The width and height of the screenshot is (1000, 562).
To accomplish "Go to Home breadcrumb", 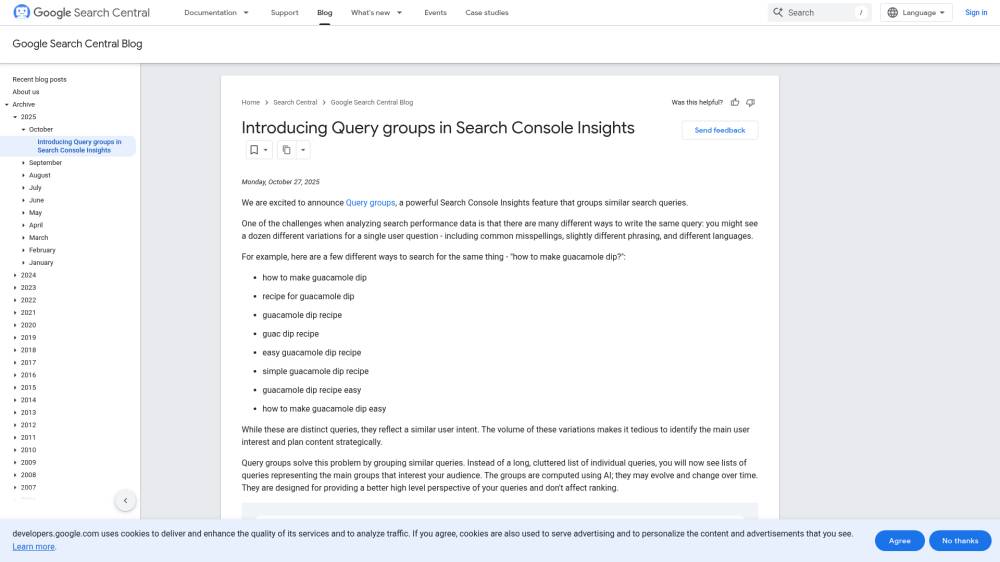I will tap(251, 102).
